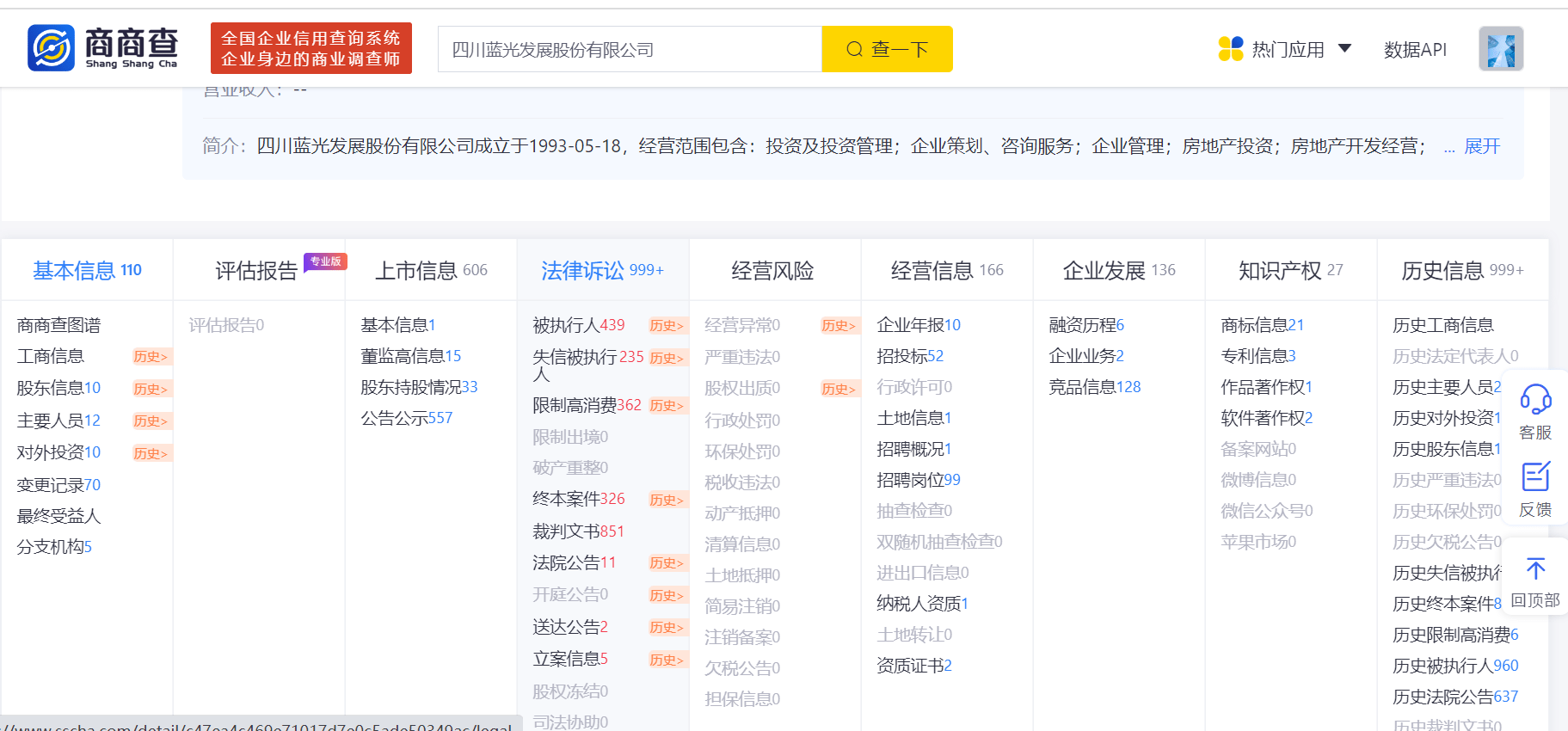Show history for 工商信息
Viewport: 1568px width, 731px height.
click(151, 356)
